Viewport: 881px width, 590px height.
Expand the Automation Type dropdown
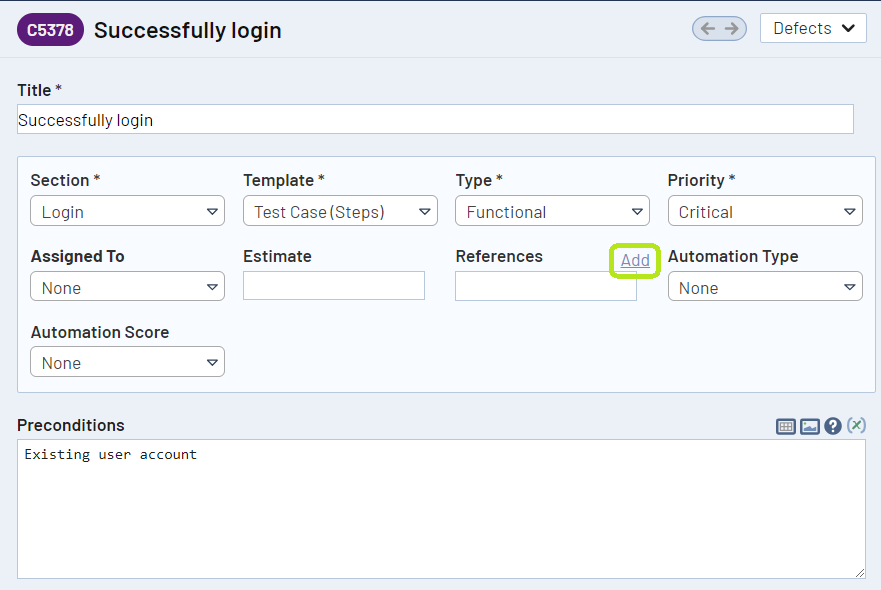coord(765,288)
